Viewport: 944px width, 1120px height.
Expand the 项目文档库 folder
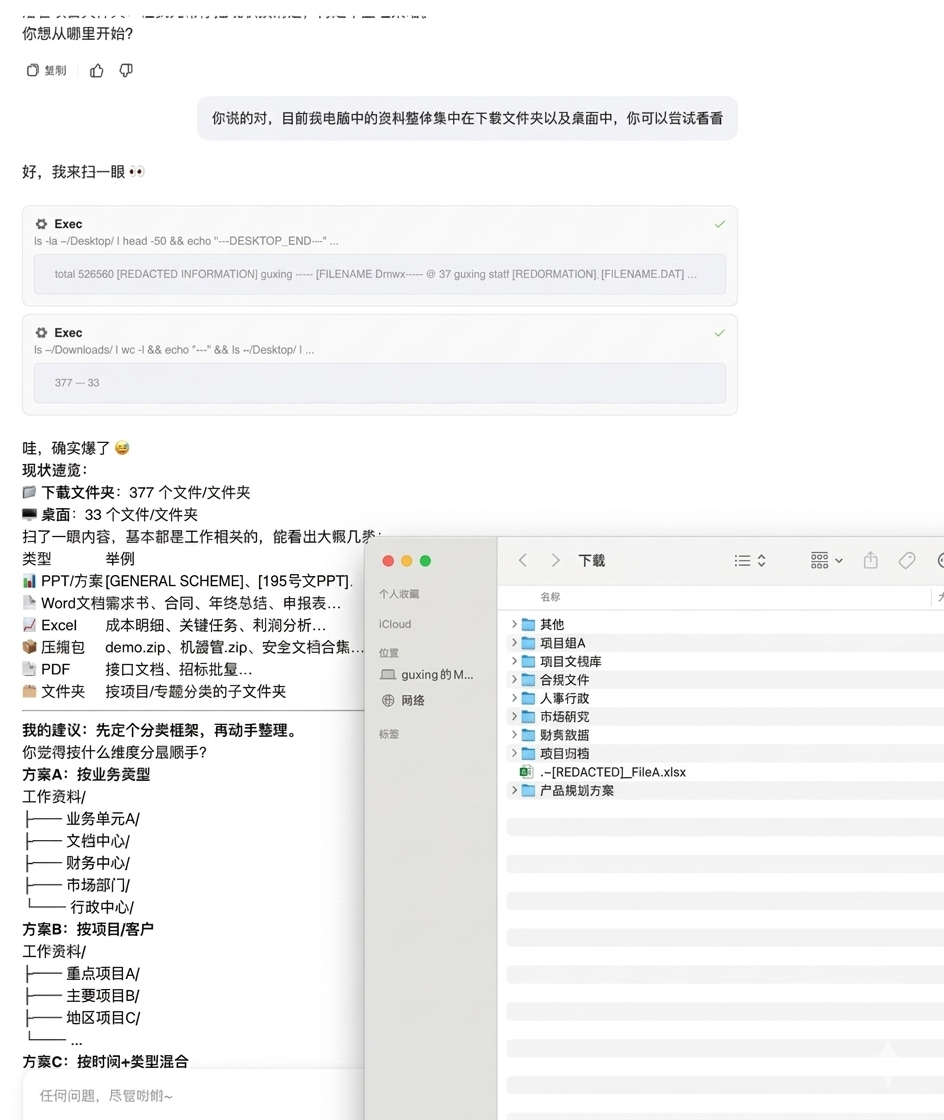tap(514, 661)
